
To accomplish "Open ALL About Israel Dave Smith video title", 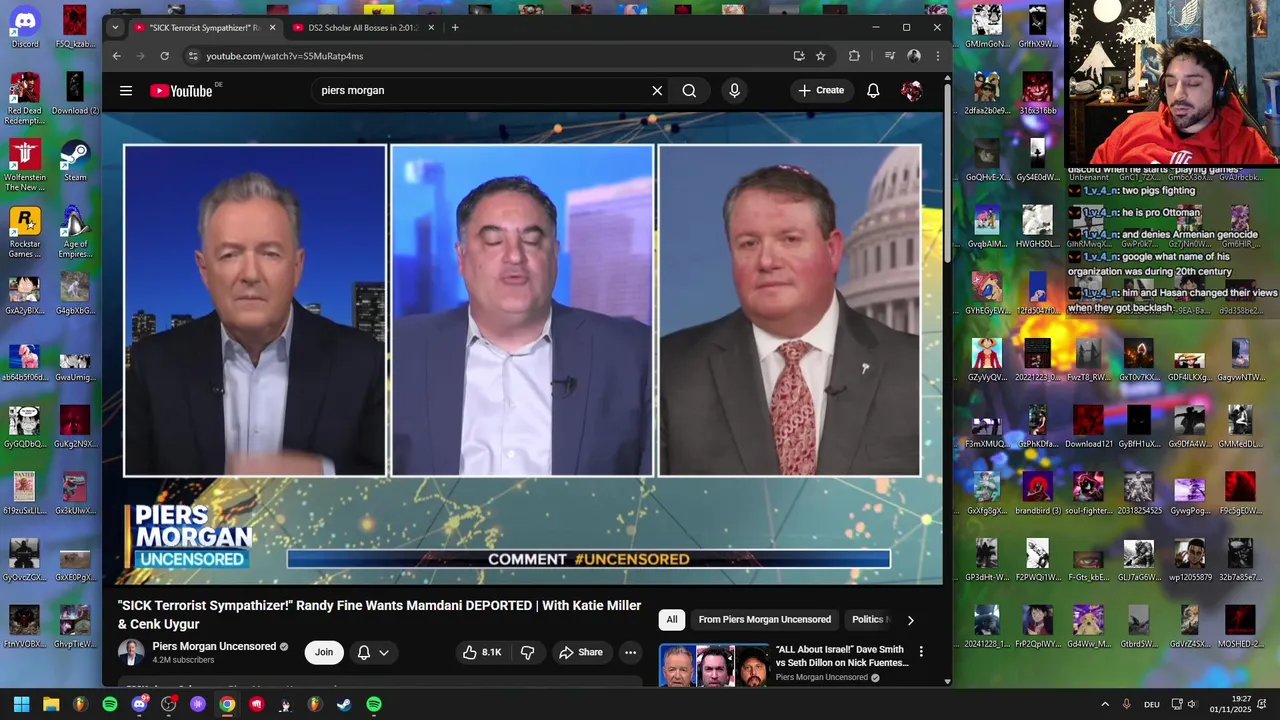I will point(841,656).
